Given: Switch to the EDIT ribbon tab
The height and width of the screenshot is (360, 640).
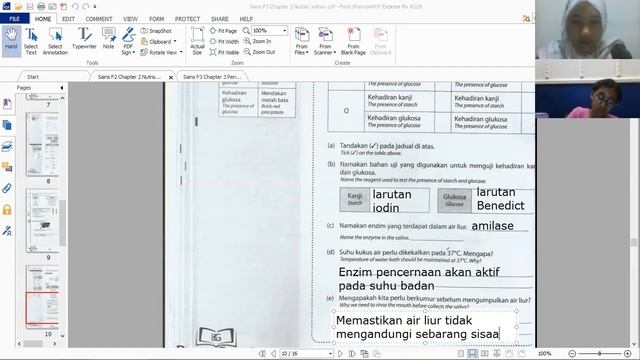Looking at the screenshot, I should point(69,19).
